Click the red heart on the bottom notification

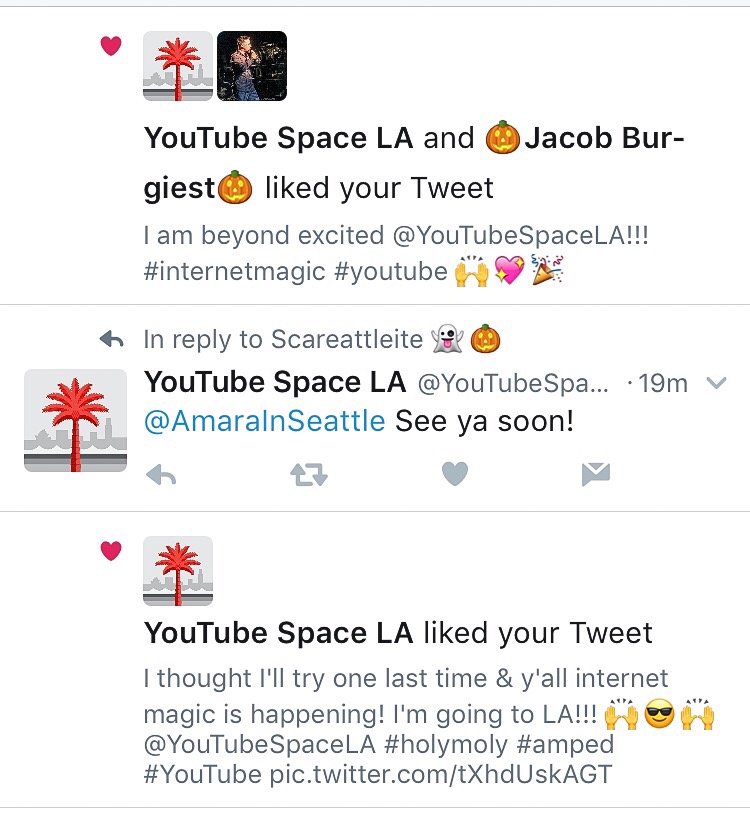[111, 551]
